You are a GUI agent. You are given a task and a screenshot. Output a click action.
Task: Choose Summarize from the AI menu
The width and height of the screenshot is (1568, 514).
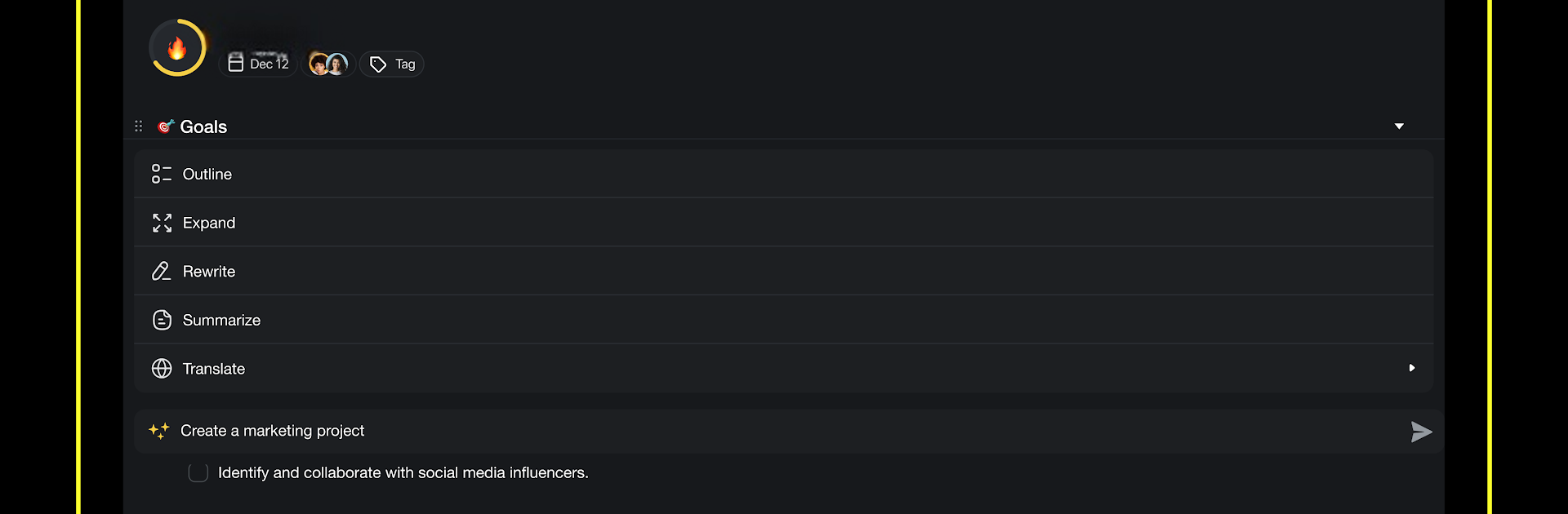point(784,320)
